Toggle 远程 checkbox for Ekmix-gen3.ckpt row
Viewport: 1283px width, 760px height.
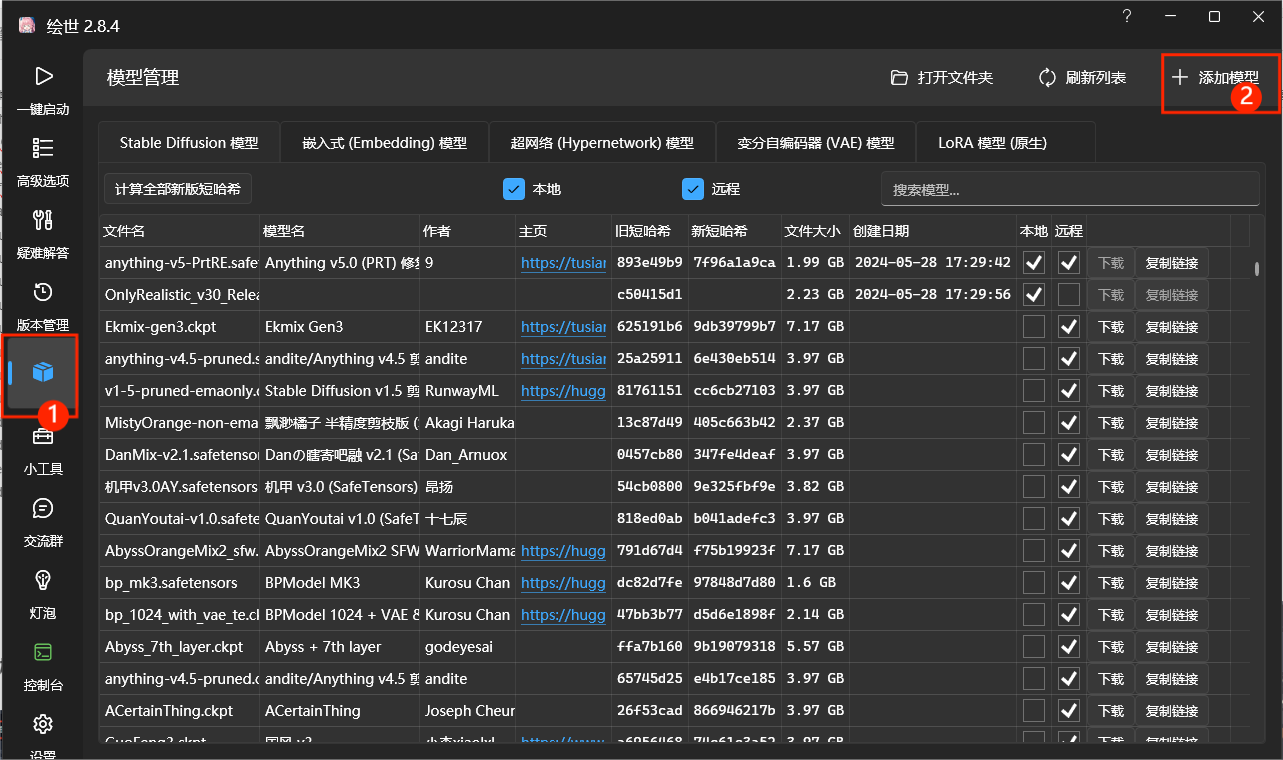[1069, 327]
